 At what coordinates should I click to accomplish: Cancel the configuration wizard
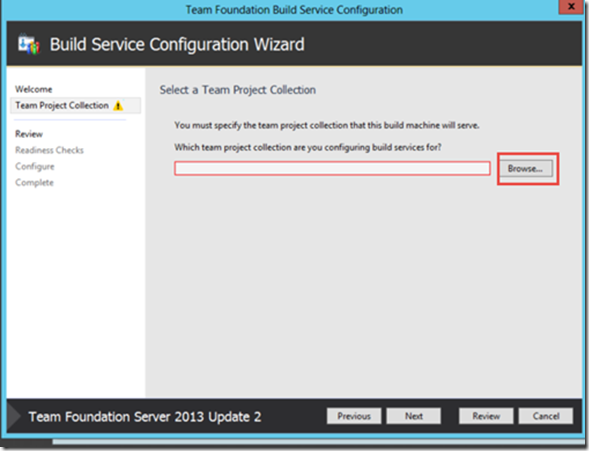546,416
